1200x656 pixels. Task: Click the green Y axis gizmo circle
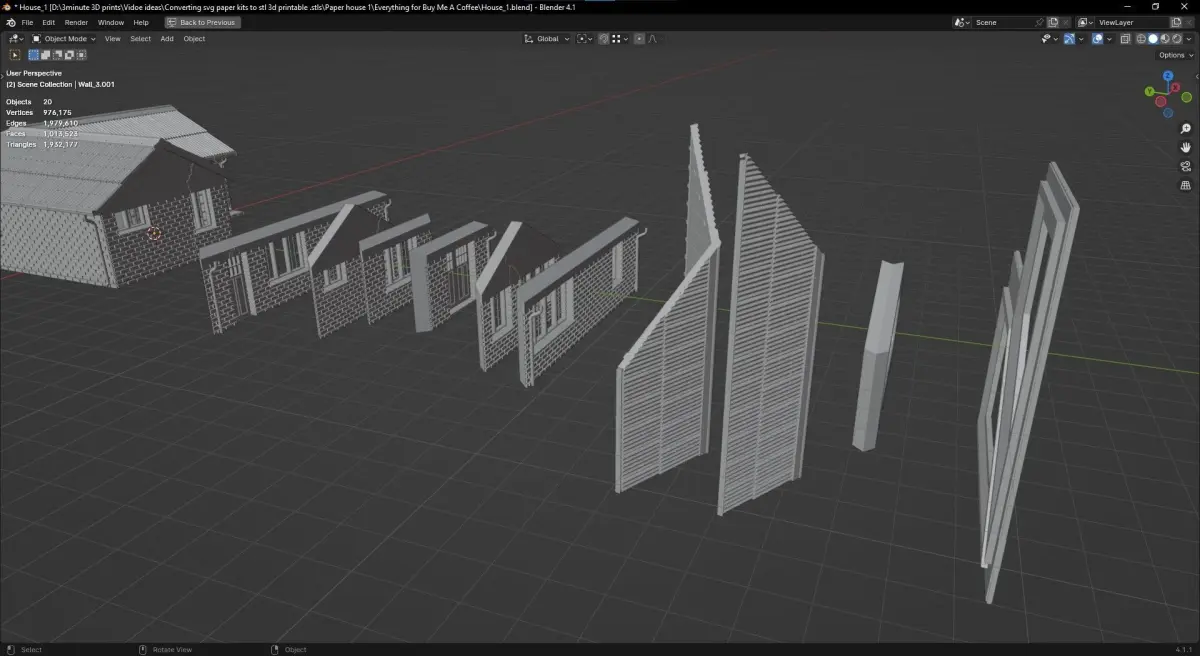pyautogui.click(x=1150, y=90)
